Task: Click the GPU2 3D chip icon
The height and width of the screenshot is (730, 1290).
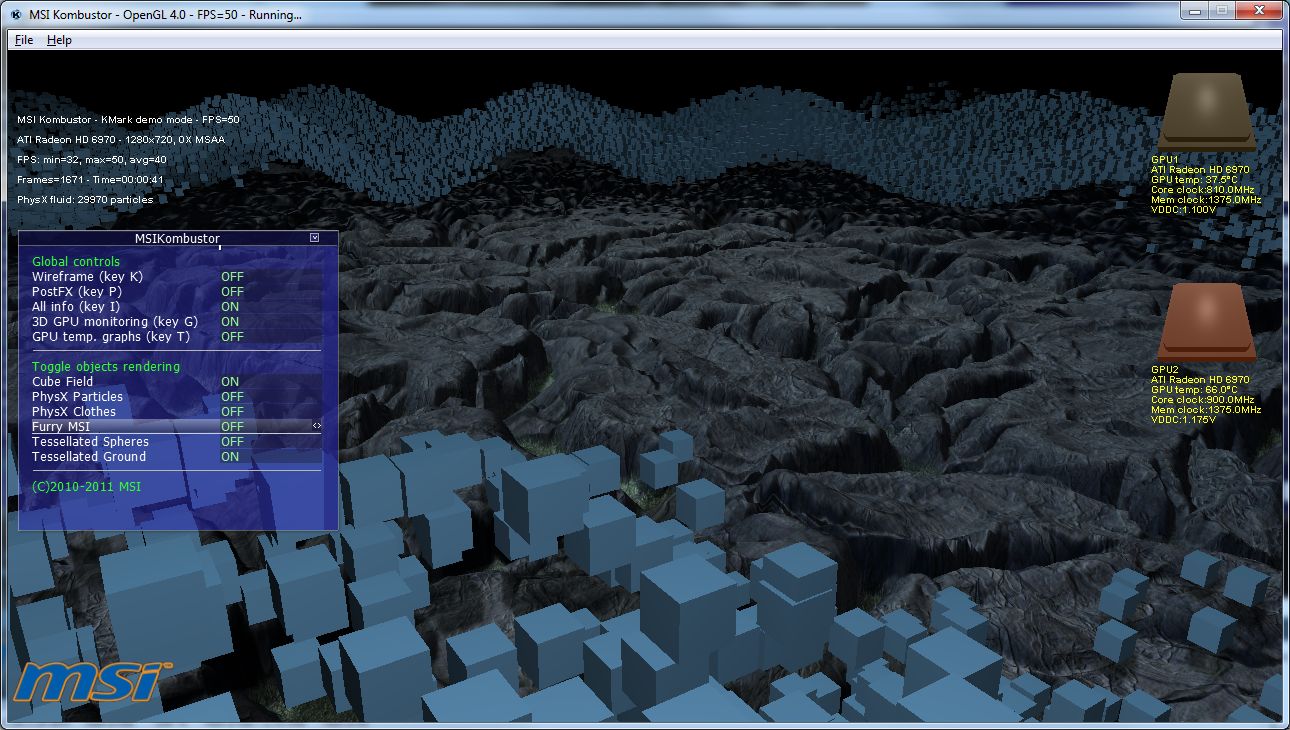Action: (1205, 322)
